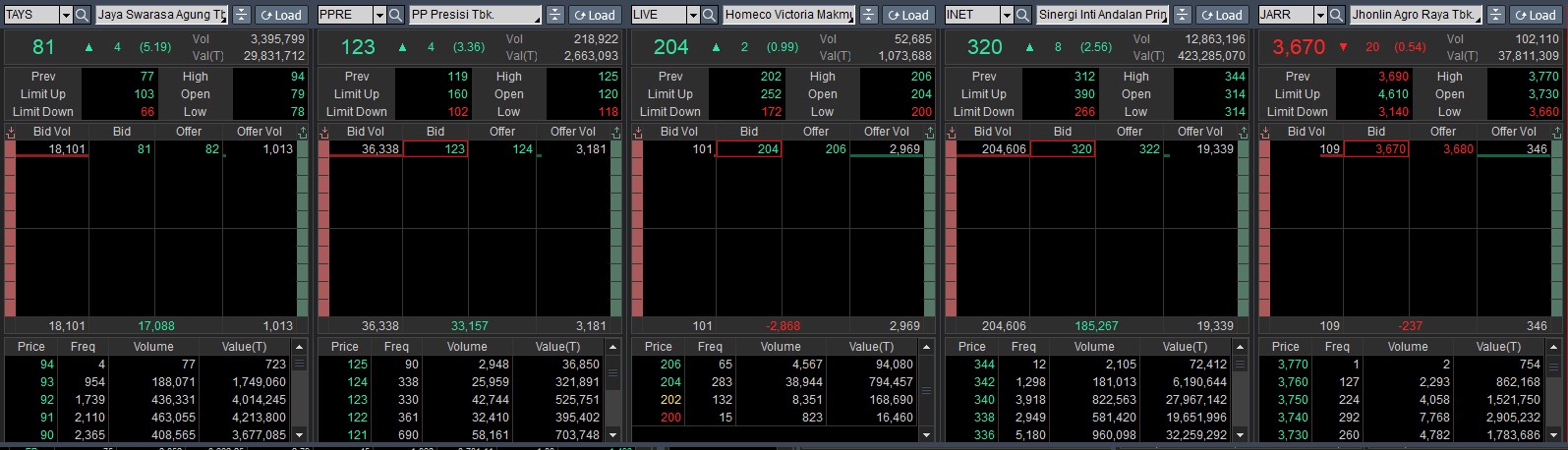The height and width of the screenshot is (450, 1568).
Task: Click the split-view icon next to PP Presisi Tbk.
Action: (554, 15)
